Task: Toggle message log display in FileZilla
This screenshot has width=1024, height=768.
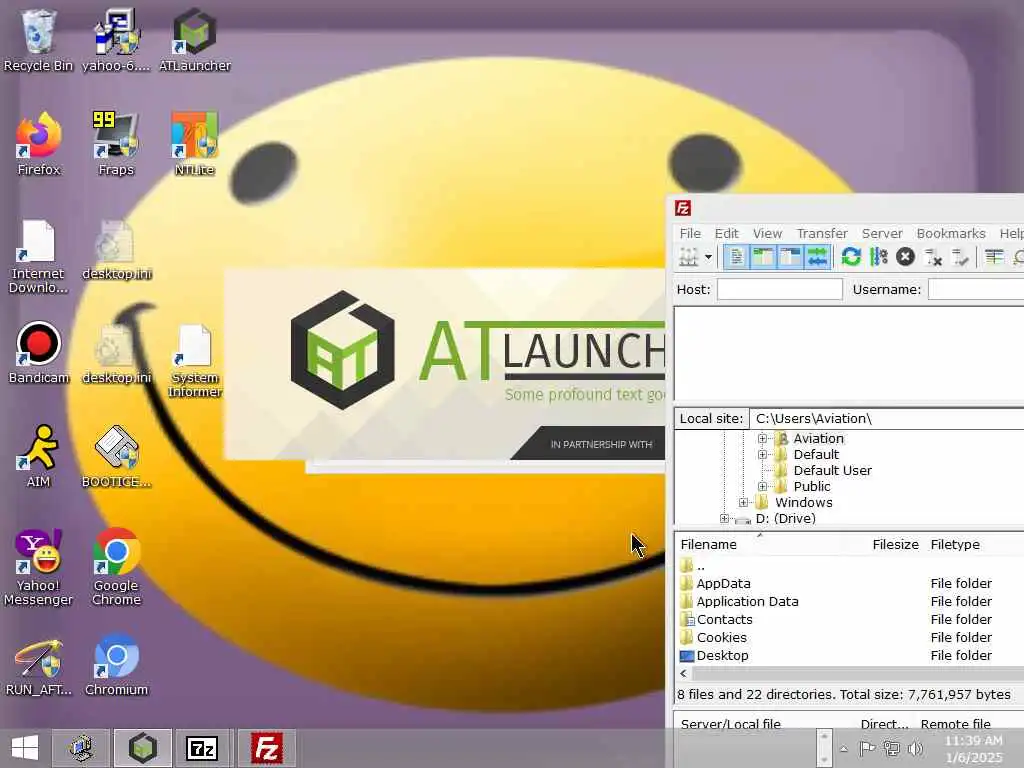Action: pyautogui.click(x=736, y=257)
